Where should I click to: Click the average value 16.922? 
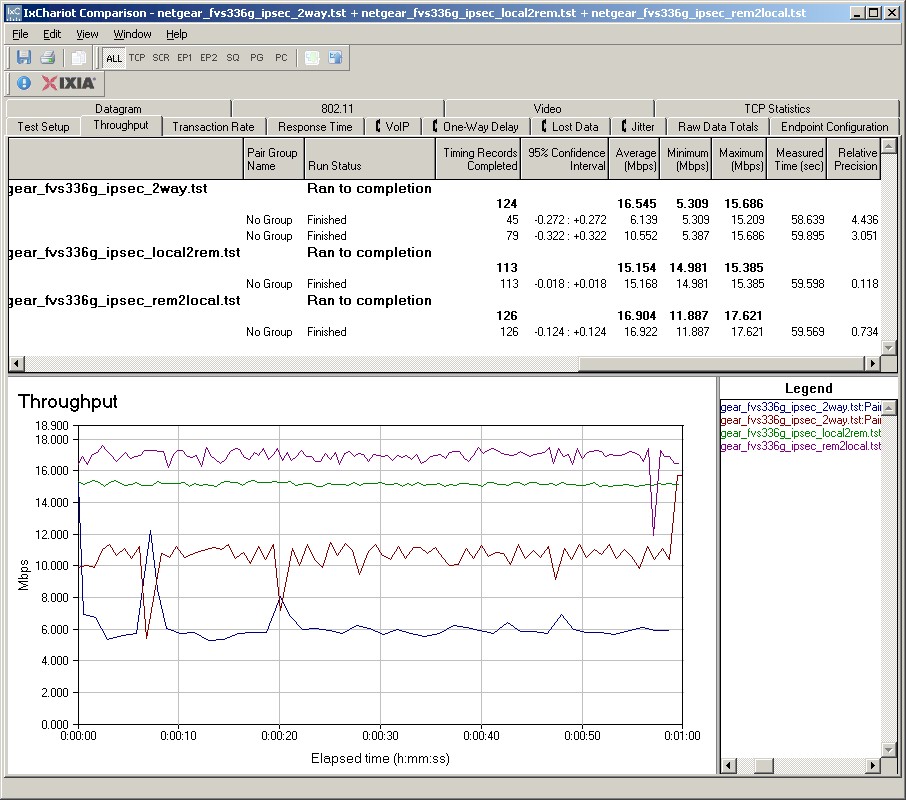click(640, 332)
